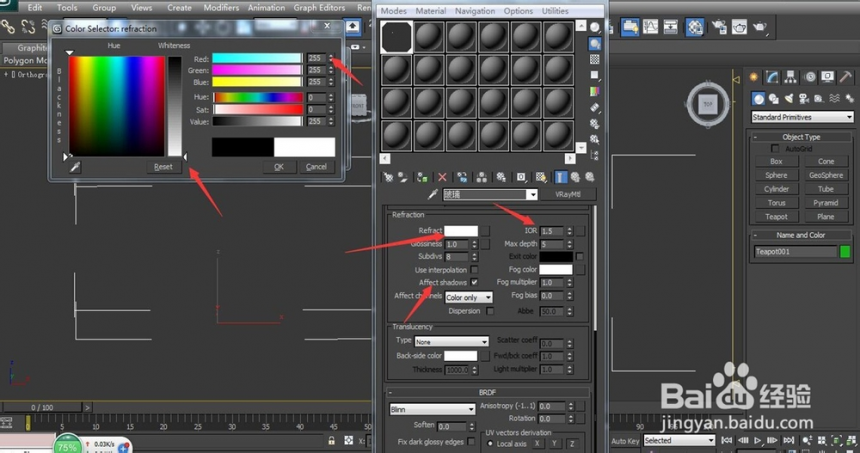Image resolution: width=860 pixels, height=453 pixels.
Task: Switch to Create panel star icon
Action: (754, 77)
